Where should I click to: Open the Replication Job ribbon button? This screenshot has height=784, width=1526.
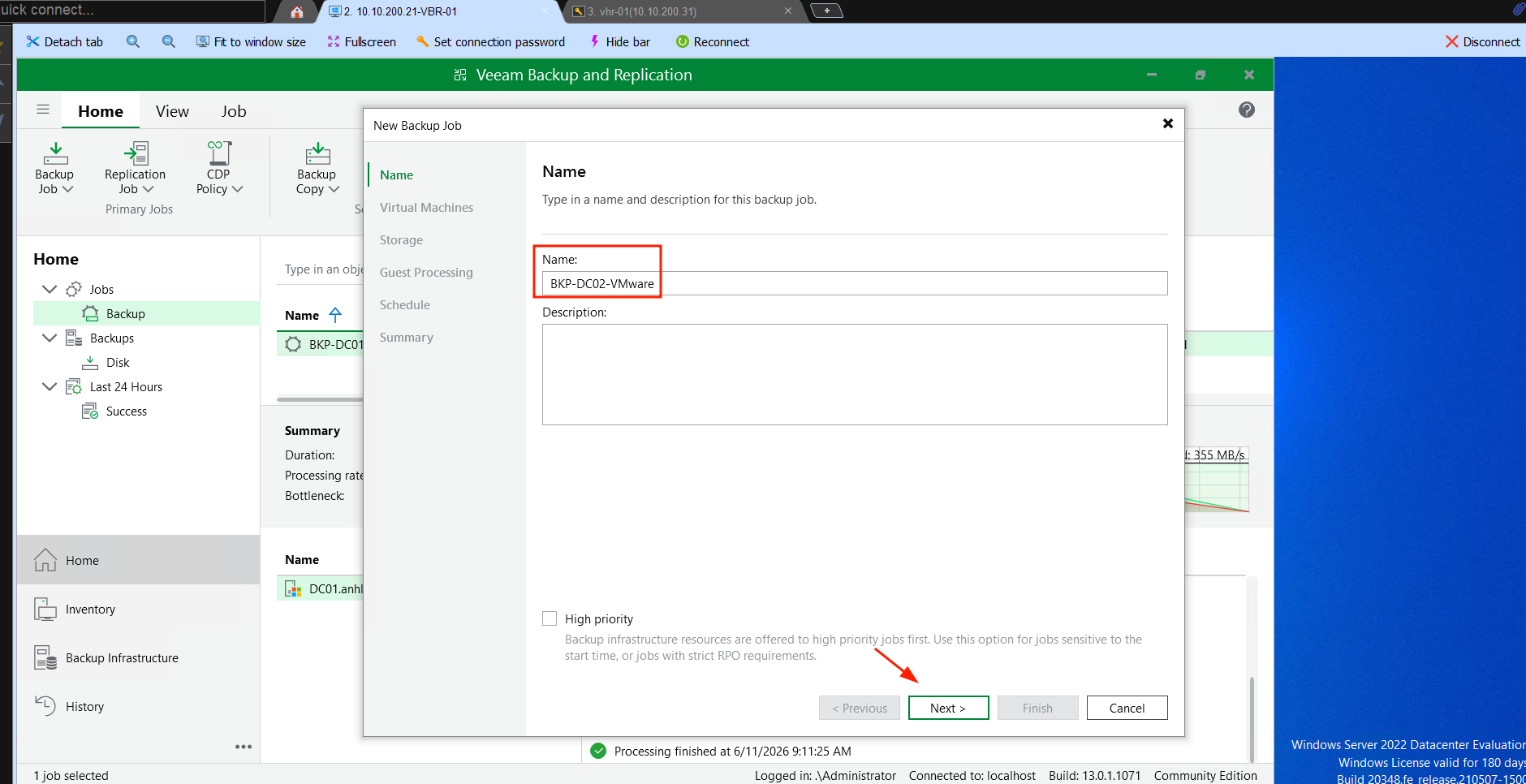135,169
